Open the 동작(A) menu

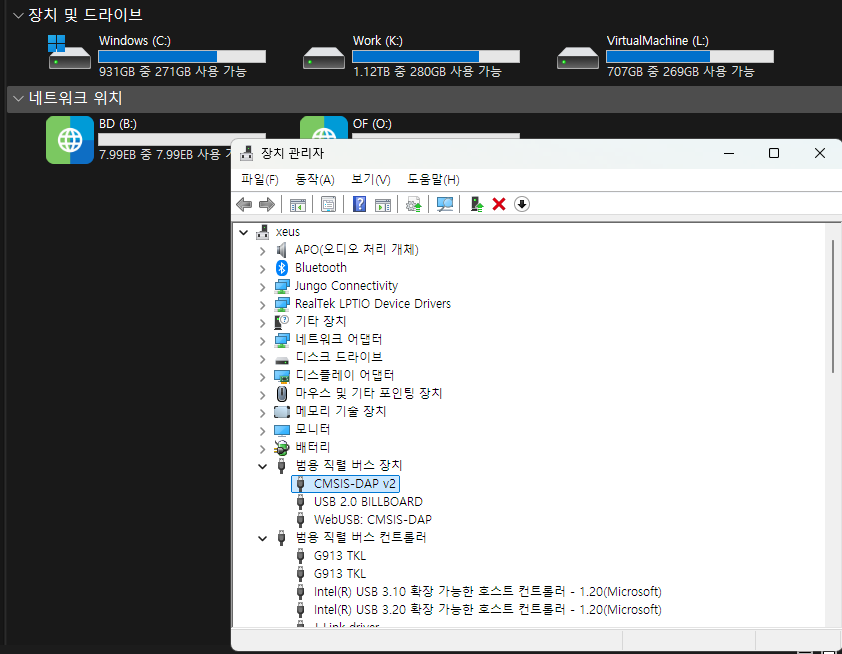point(314,179)
